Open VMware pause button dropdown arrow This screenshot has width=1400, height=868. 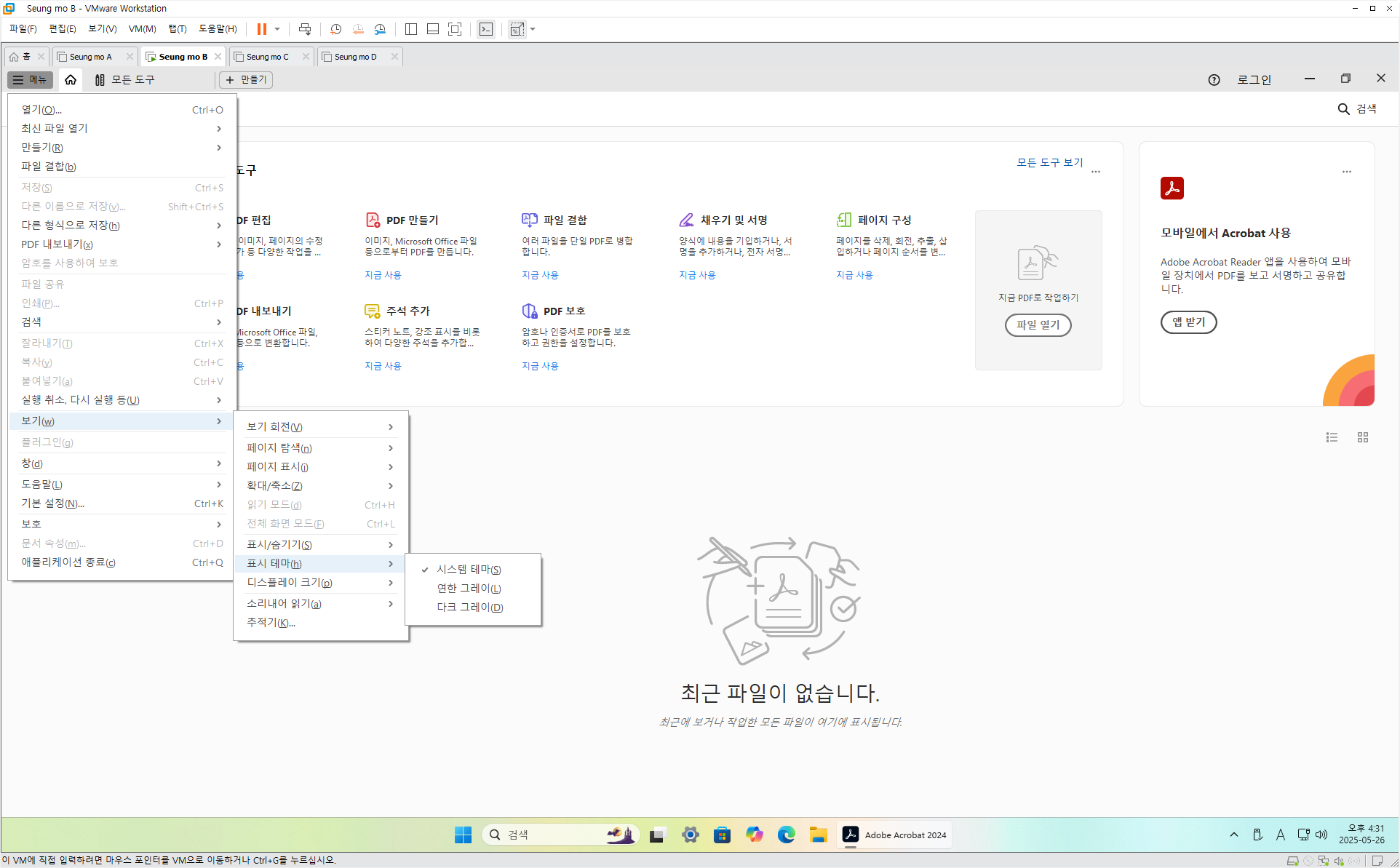point(277,29)
